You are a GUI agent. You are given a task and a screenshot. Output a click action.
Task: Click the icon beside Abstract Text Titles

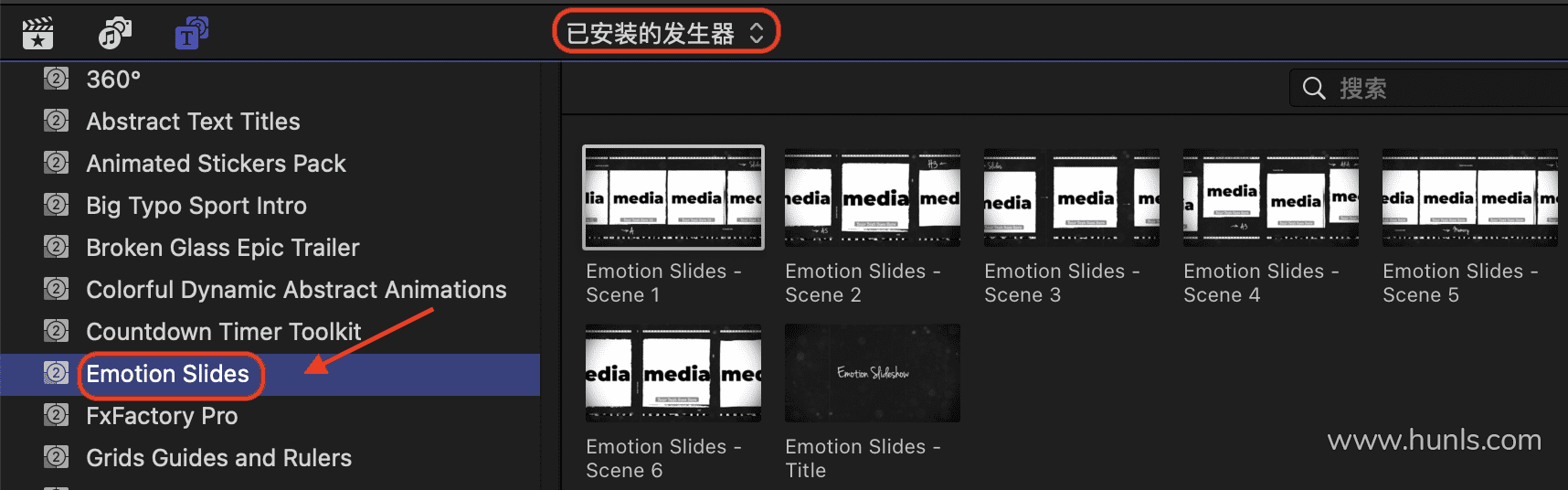pos(57,121)
